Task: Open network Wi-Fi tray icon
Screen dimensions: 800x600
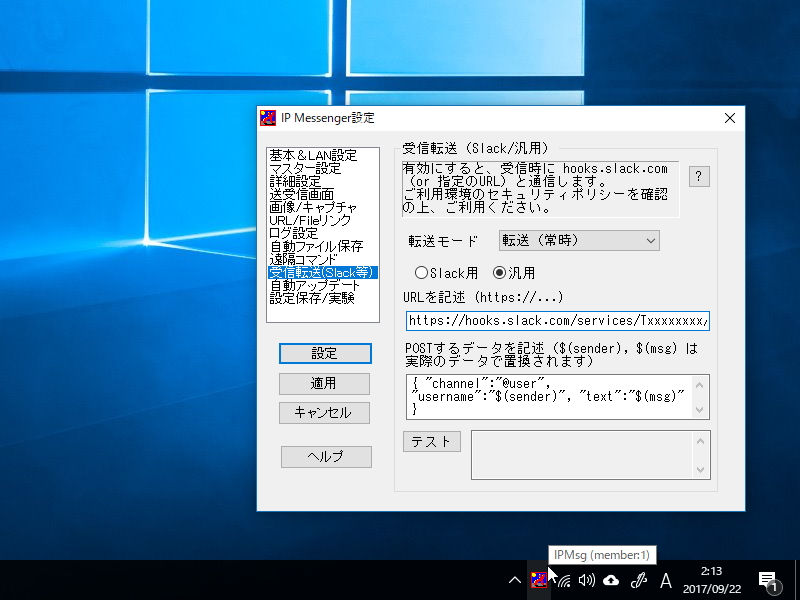Action: point(563,581)
